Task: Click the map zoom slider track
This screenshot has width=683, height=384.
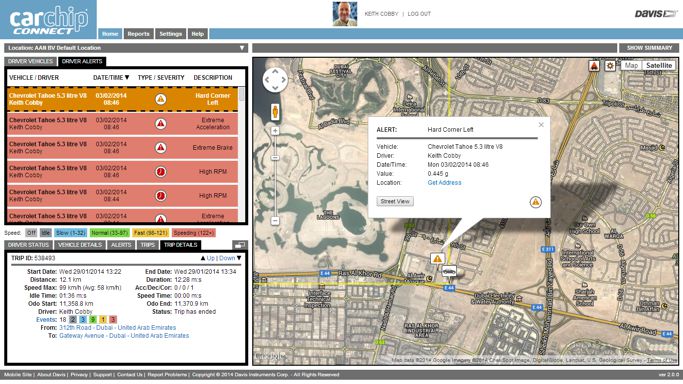Action: pyautogui.click(x=275, y=174)
